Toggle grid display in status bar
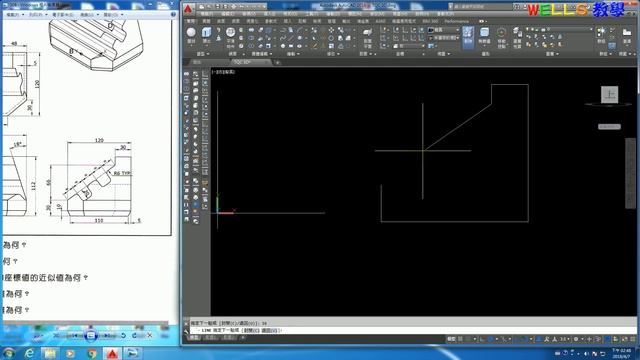Screen dimensions: 640x360 pyautogui.click(x=460, y=339)
